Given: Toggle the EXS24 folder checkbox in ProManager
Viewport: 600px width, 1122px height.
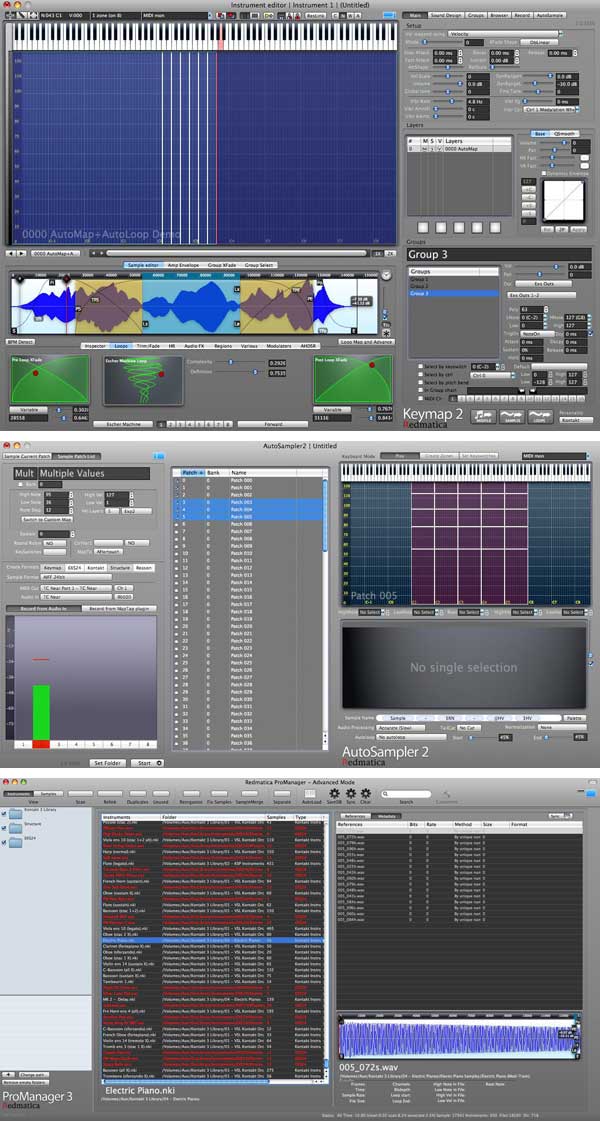Looking at the screenshot, I should point(4,842).
